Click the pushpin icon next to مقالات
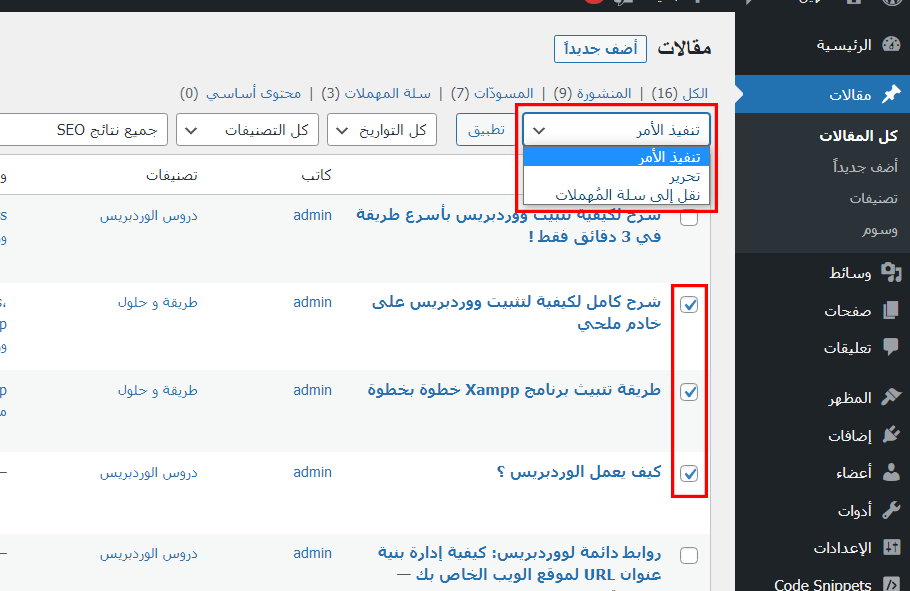 click(x=890, y=95)
